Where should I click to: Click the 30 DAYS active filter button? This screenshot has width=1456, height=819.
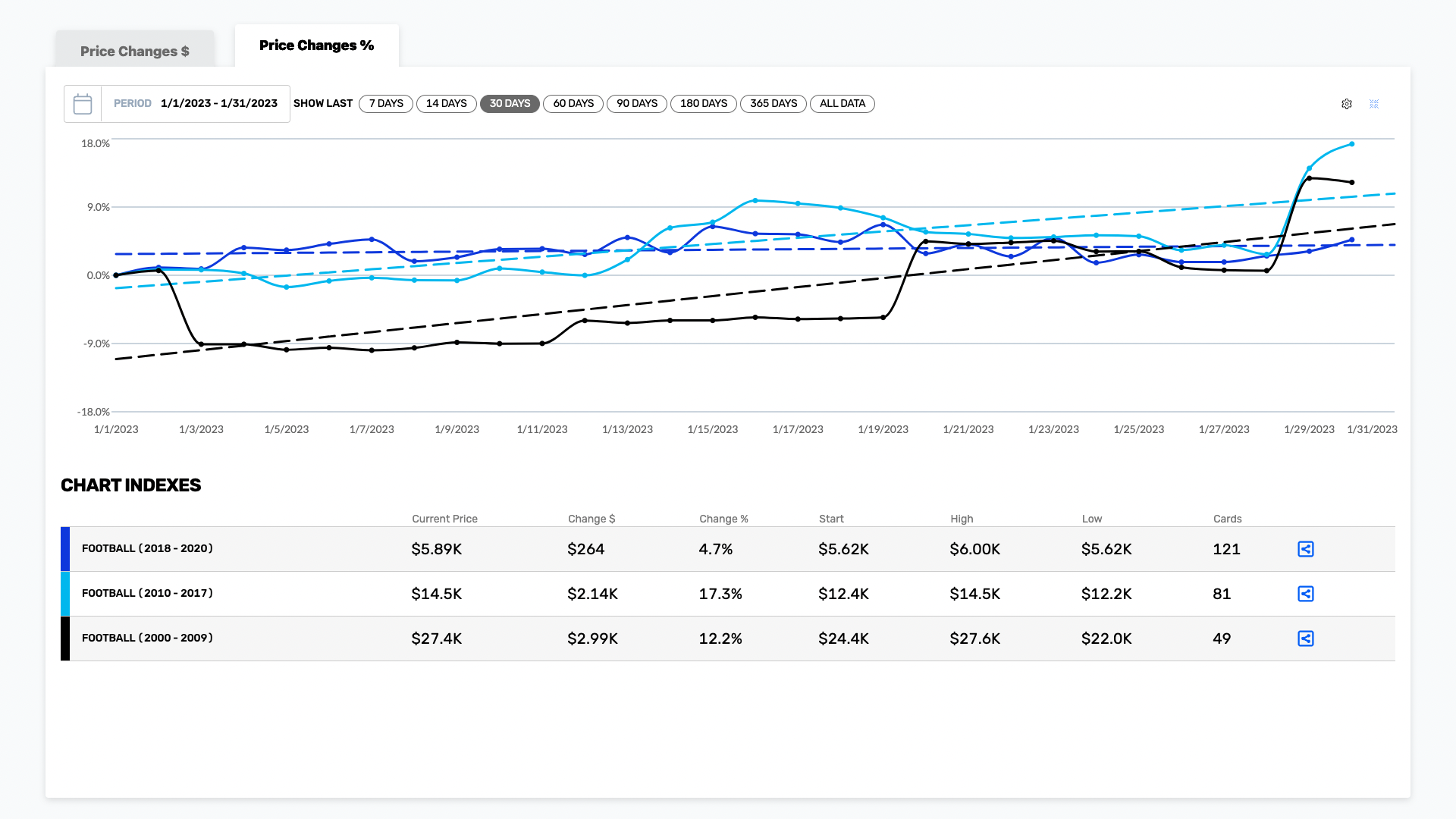click(510, 103)
